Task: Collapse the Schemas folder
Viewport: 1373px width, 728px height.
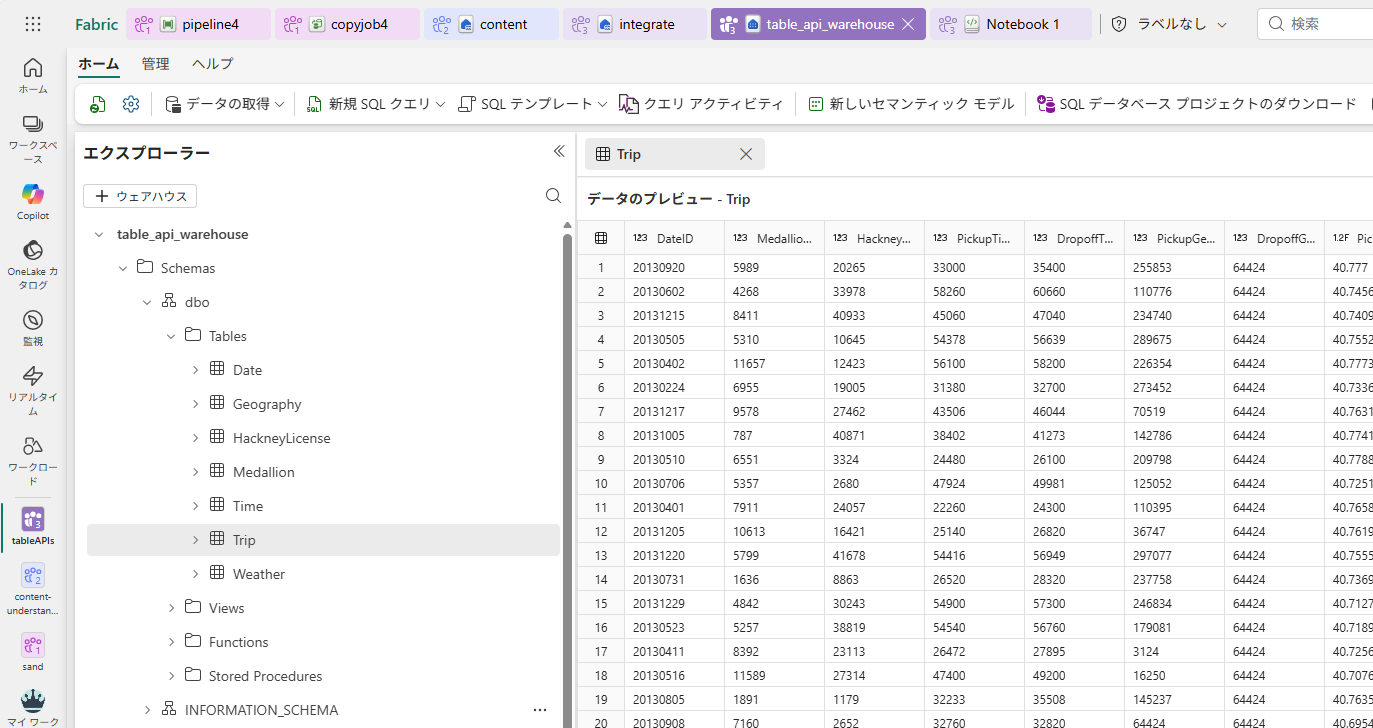Action: click(x=122, y=268)
